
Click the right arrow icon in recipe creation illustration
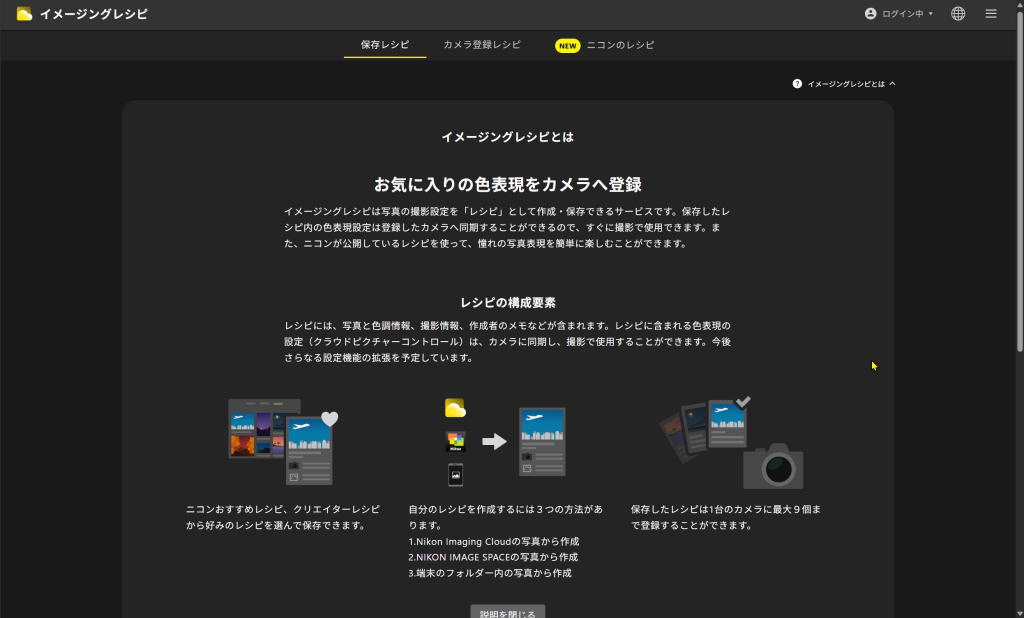click(494, 442)
